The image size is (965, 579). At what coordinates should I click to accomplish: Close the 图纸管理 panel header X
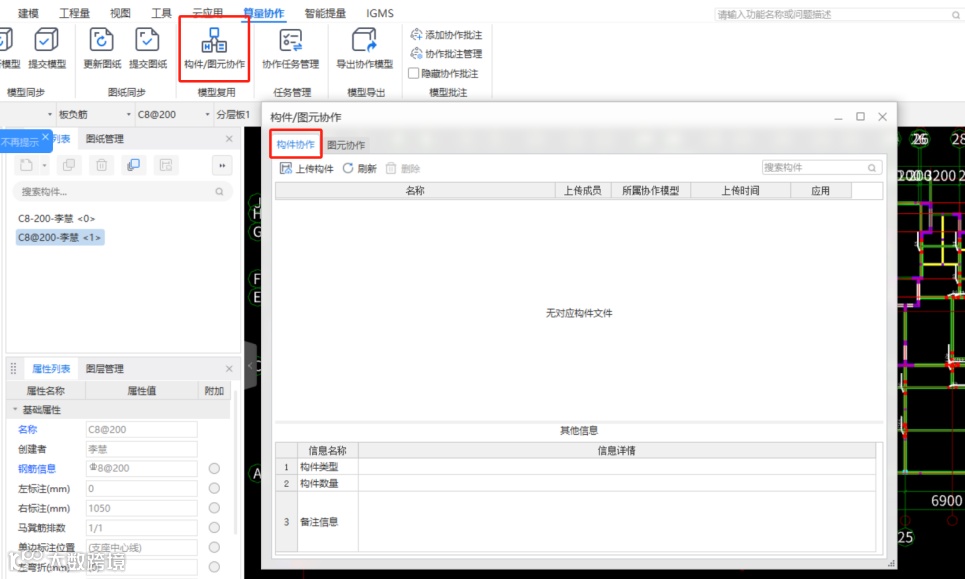[229, 139]
